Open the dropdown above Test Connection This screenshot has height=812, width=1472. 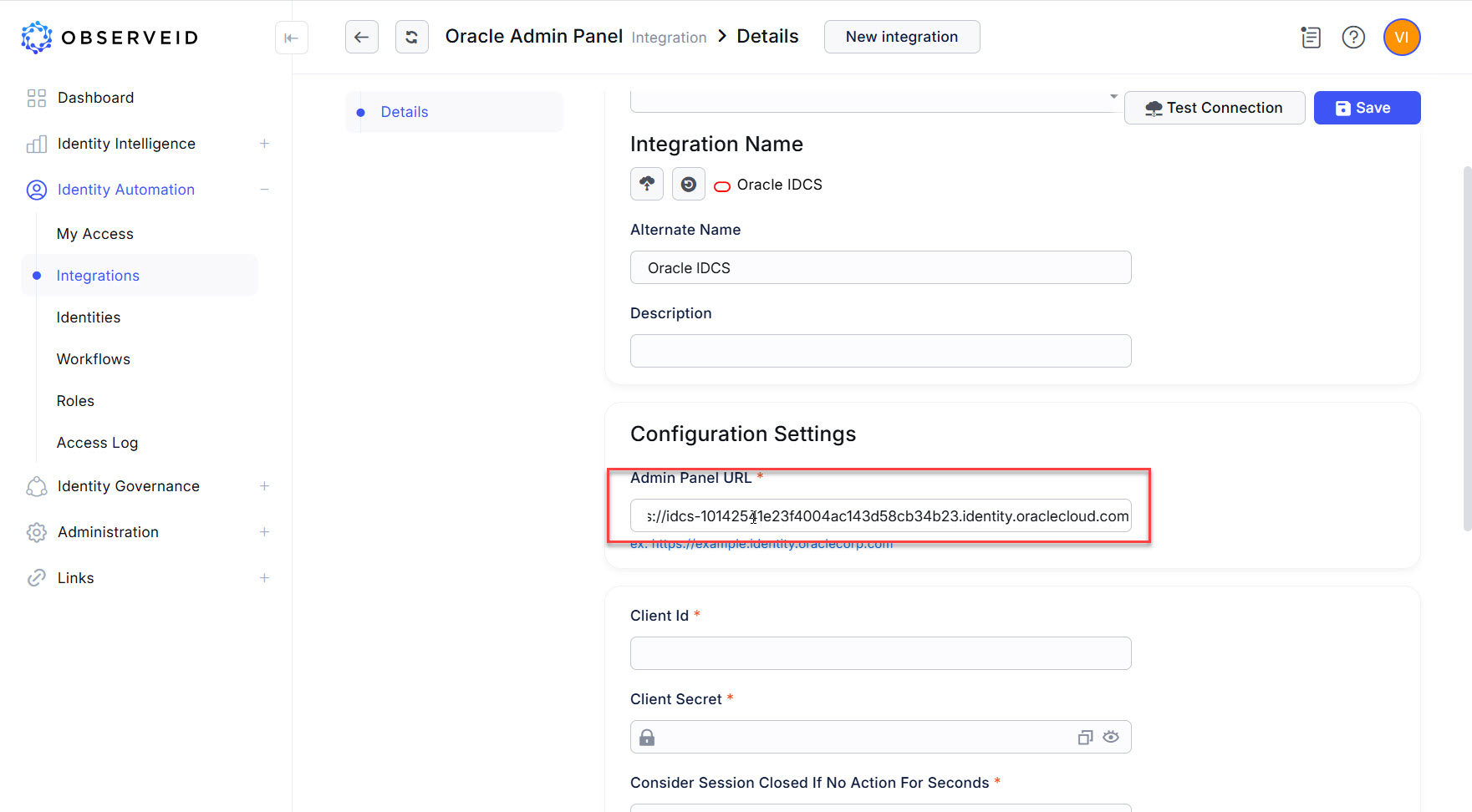1113,98
